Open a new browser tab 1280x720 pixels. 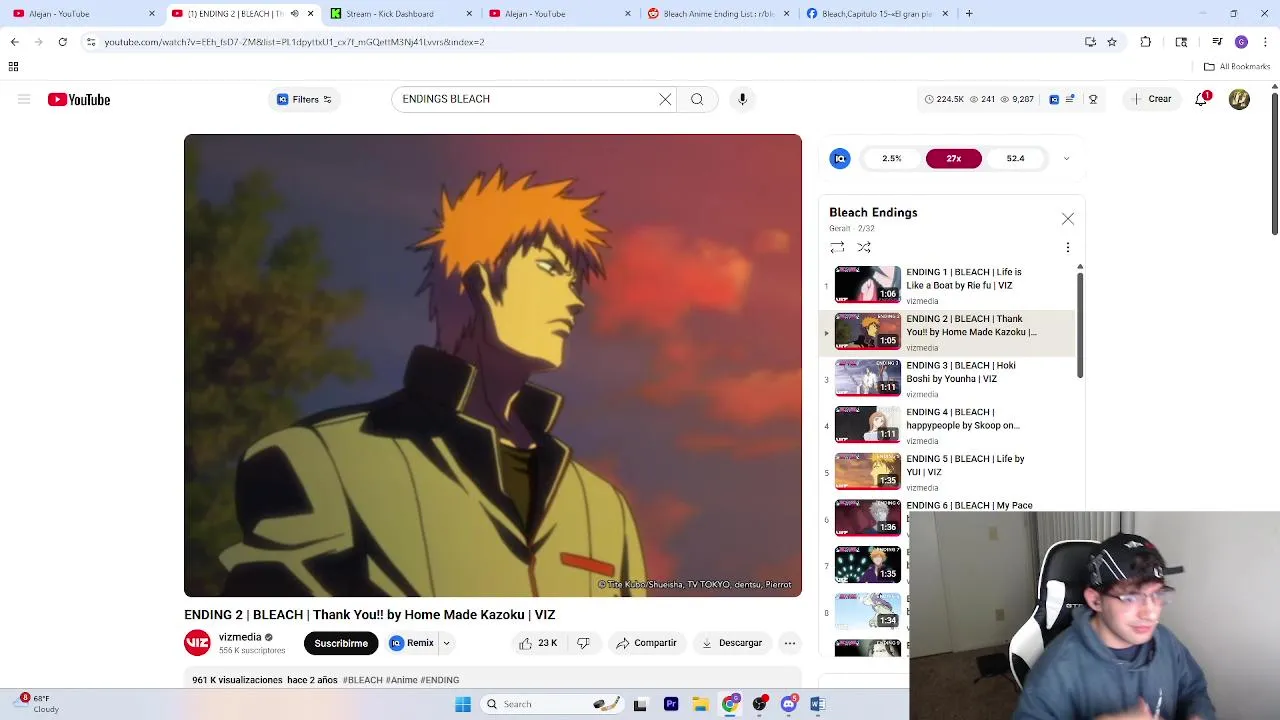click(x=969, y=14)
